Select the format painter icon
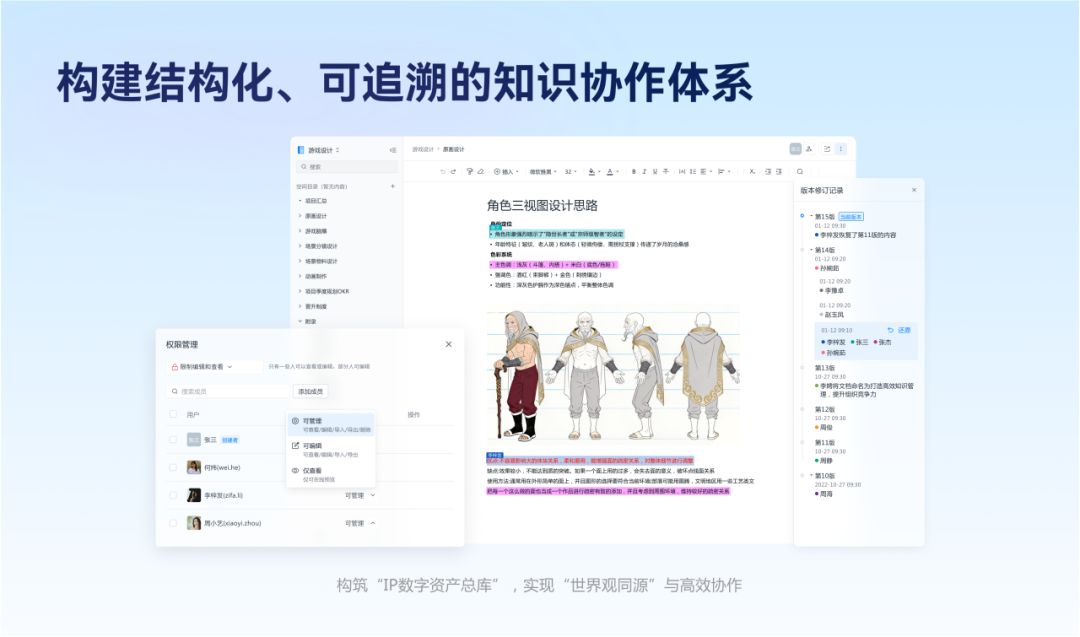 click(469, 172)
